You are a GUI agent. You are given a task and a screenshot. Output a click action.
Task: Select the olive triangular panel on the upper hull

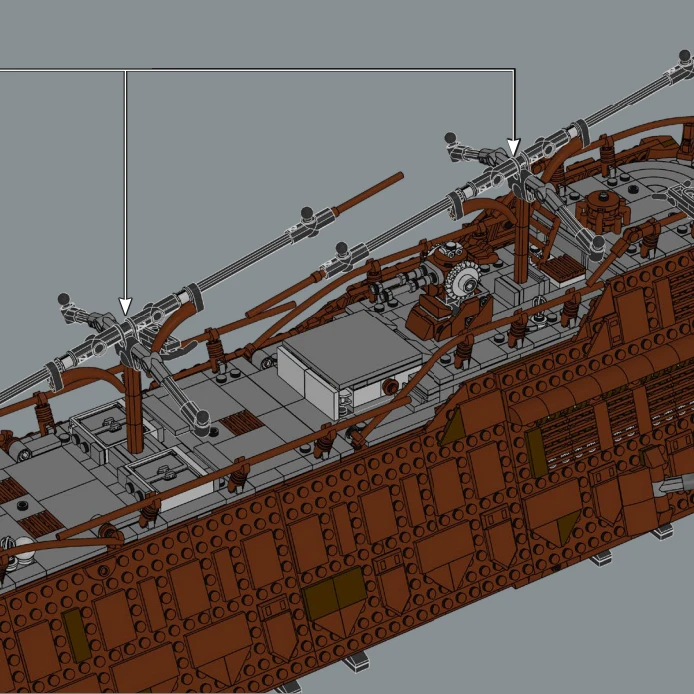pos(452,427)
